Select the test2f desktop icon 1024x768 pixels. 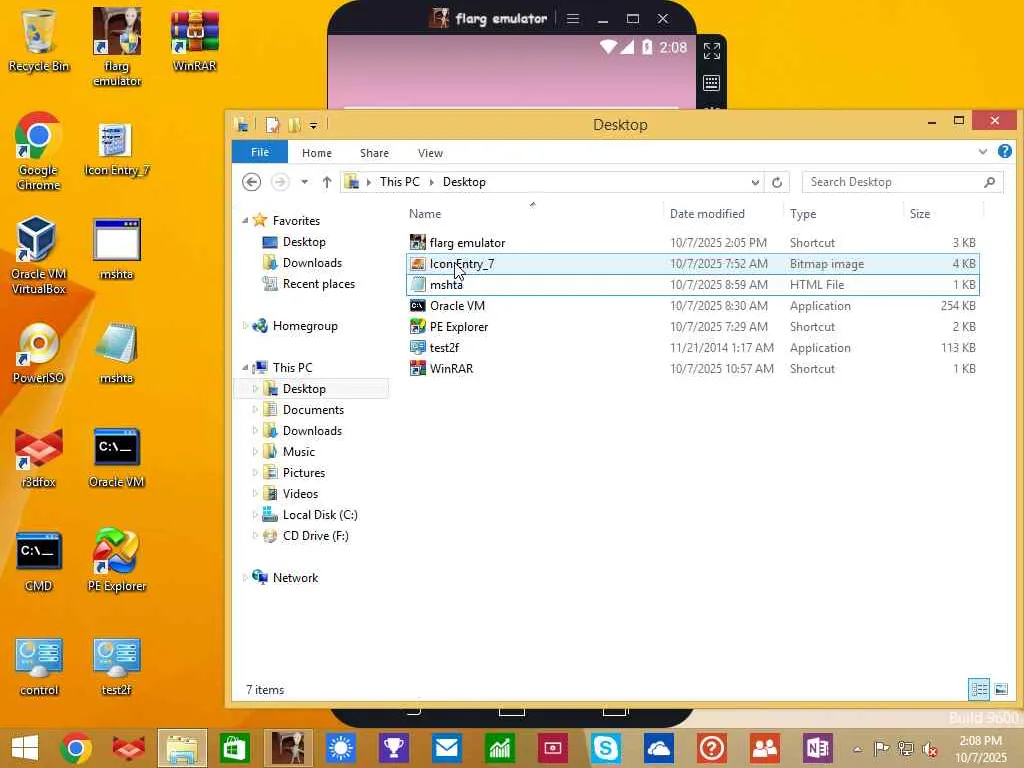116,666
